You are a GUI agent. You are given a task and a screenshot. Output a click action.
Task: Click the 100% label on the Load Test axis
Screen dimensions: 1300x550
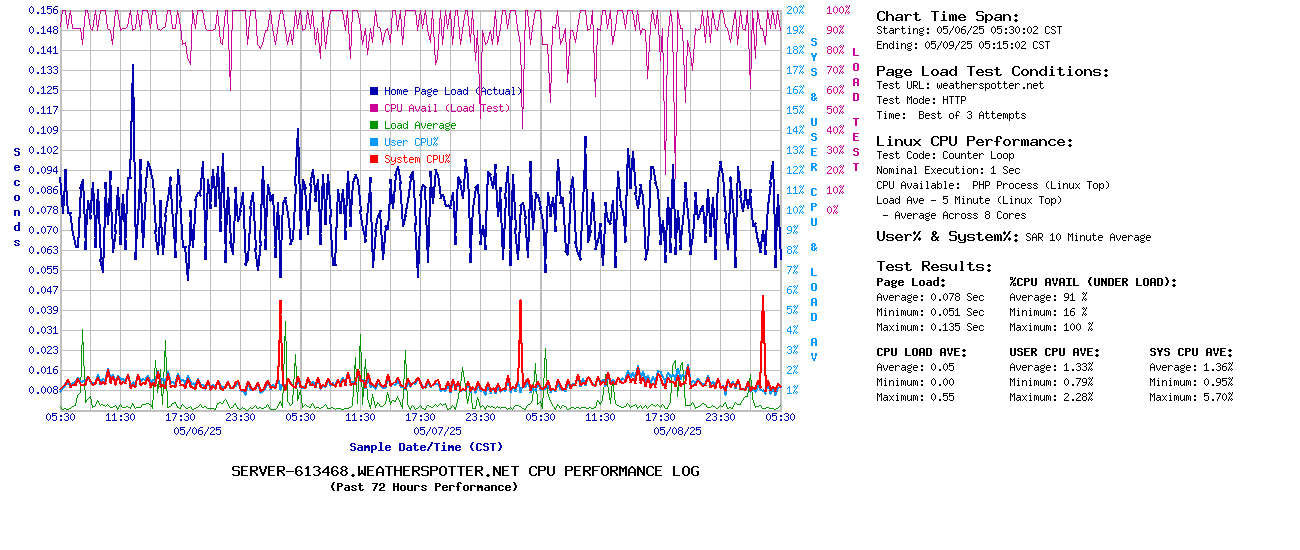coord(838,10)
